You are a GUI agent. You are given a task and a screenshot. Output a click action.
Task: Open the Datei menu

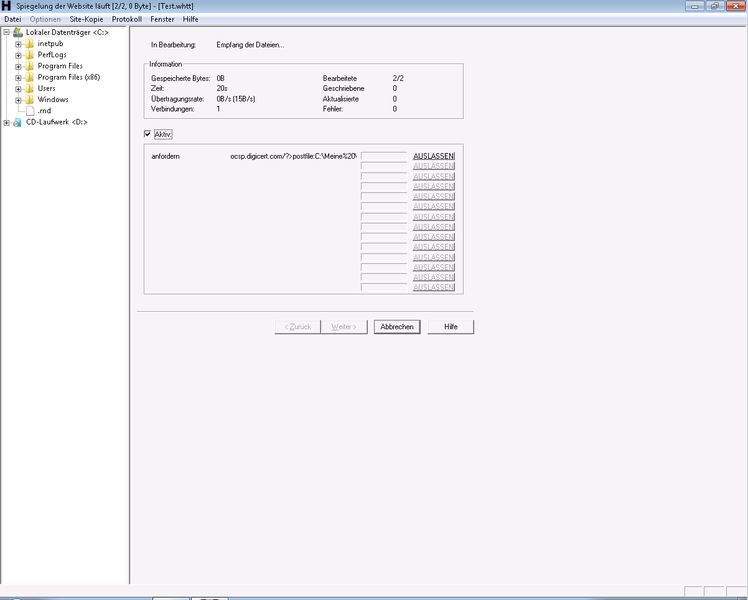click(x=12, y=19)
